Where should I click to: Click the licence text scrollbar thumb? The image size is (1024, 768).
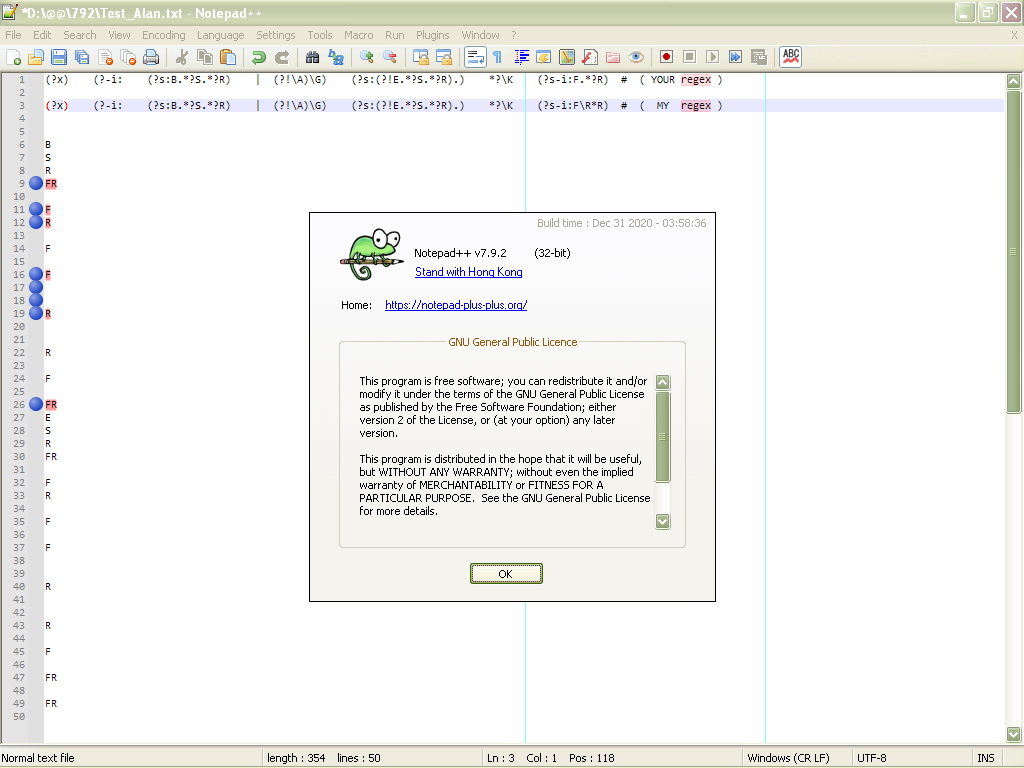[663, 436]
